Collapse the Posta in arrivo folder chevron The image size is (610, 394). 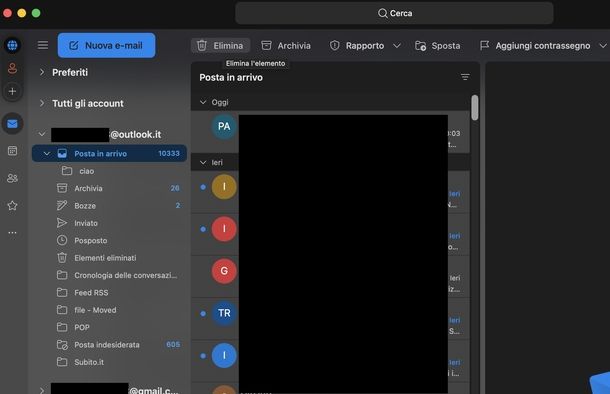point(47,154)
